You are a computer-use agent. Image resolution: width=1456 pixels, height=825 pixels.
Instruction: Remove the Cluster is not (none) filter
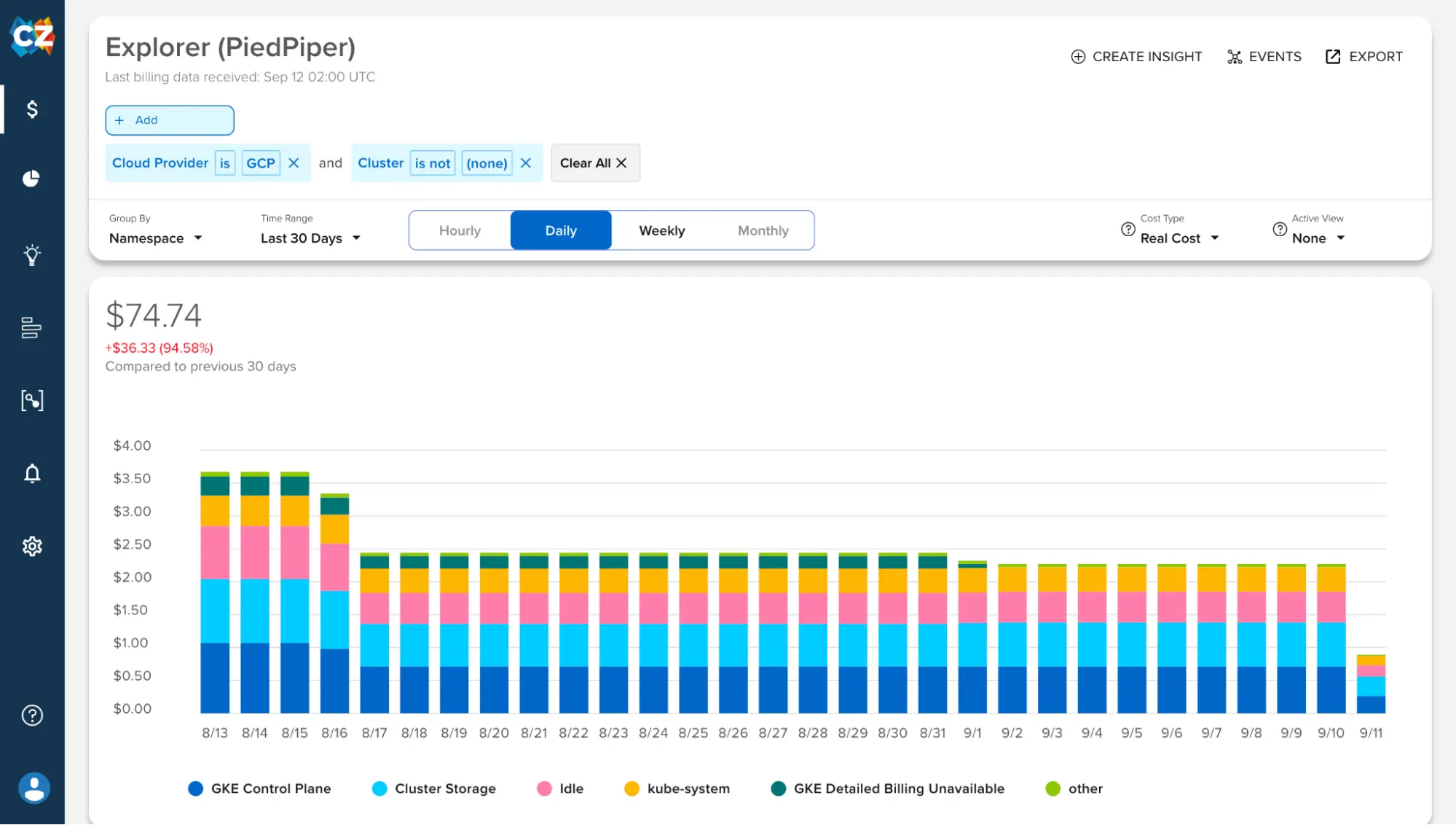(x=526, y=163)
